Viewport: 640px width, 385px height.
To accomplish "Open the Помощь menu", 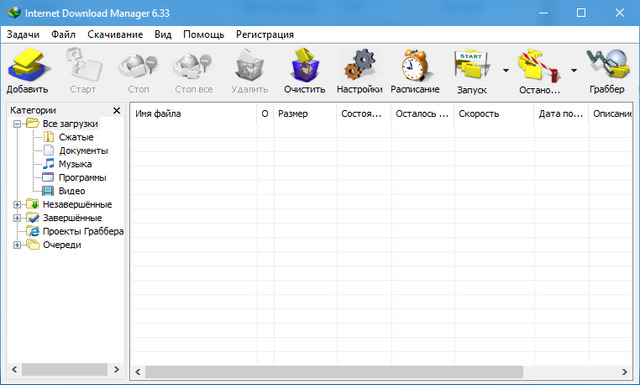I will (x=204, y=35).
